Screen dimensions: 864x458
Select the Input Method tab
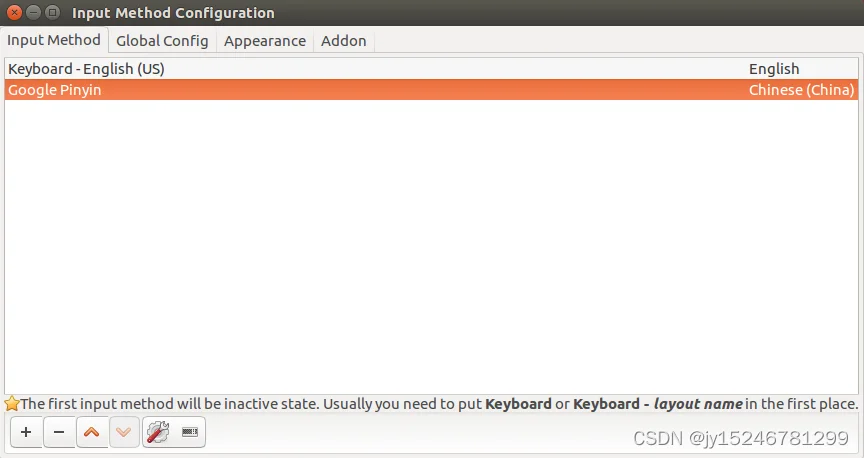coord(54,40)
